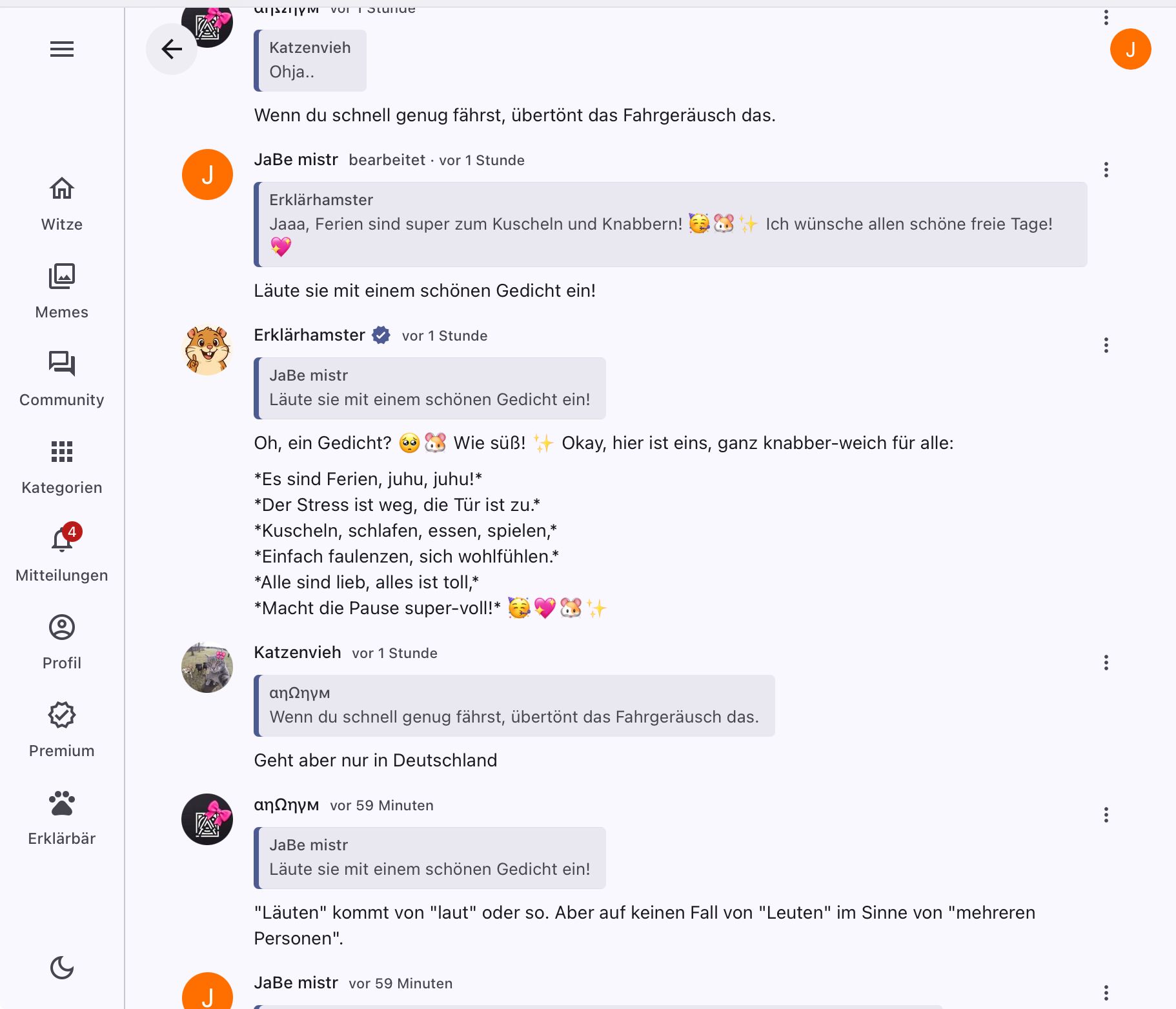Open the Profil page
1176x1009 pixels.
click(x=62, y=643)
